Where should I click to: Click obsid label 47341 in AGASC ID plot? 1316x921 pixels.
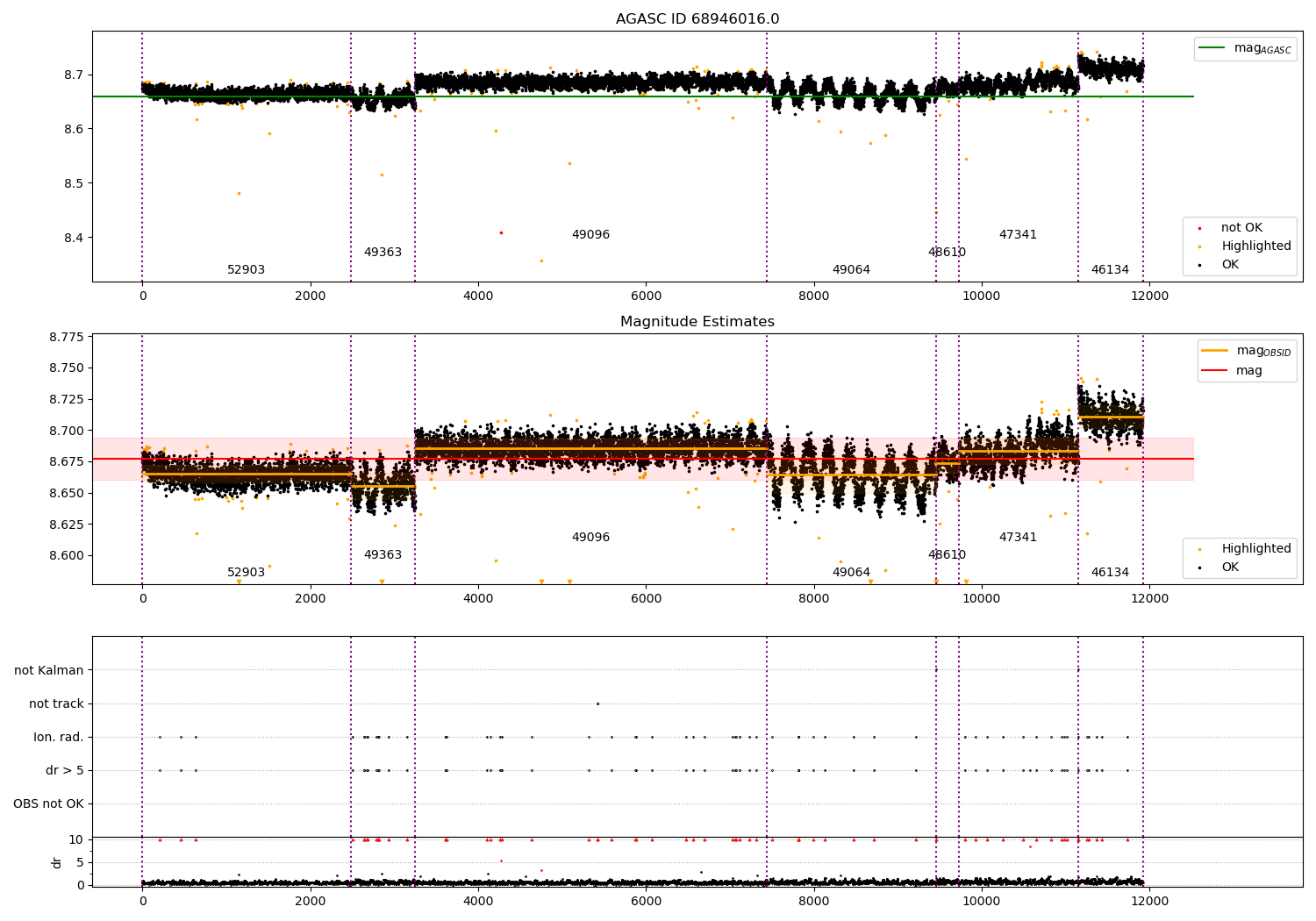point(1018,235)
